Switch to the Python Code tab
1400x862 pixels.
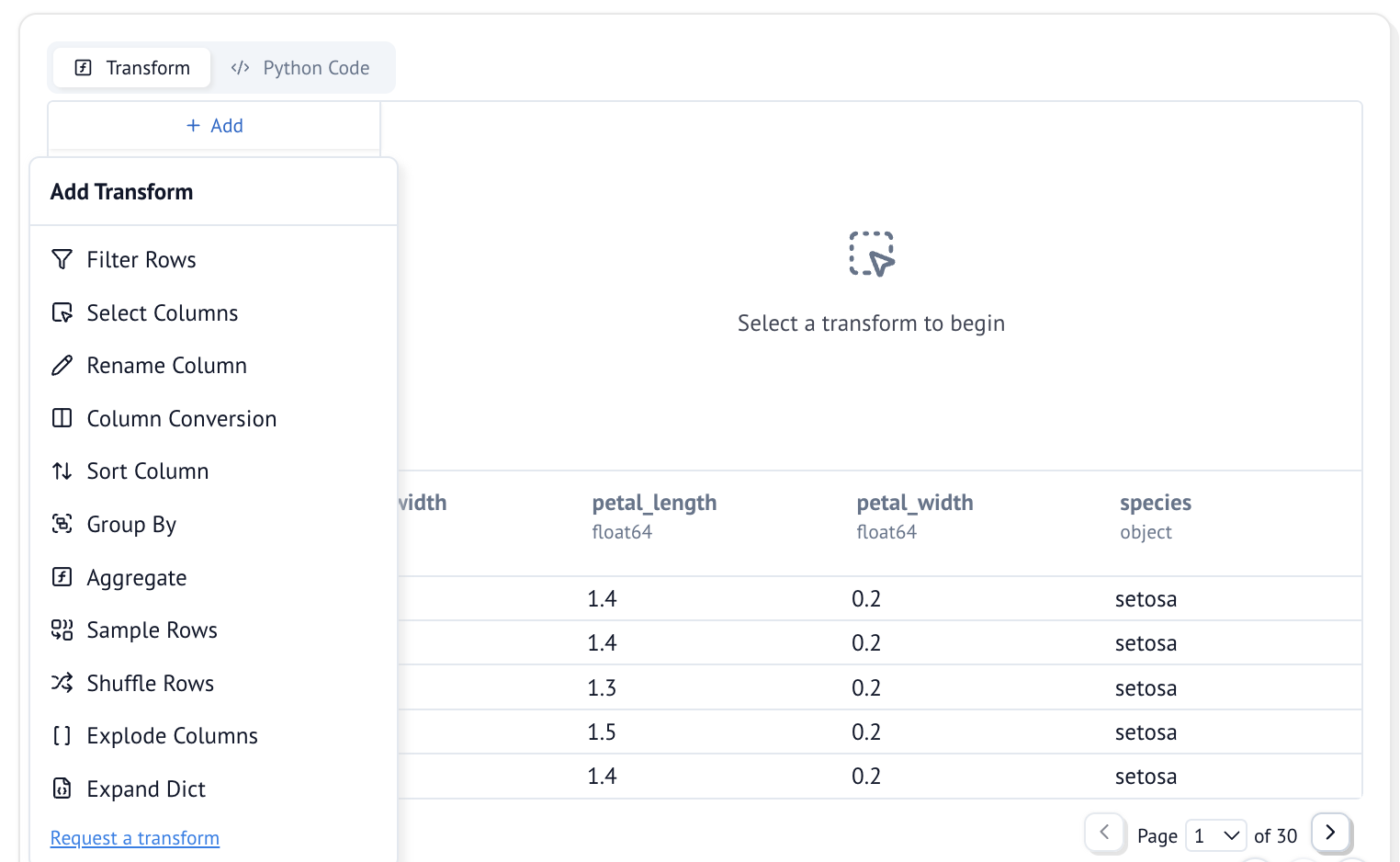(x=300, y=68)
